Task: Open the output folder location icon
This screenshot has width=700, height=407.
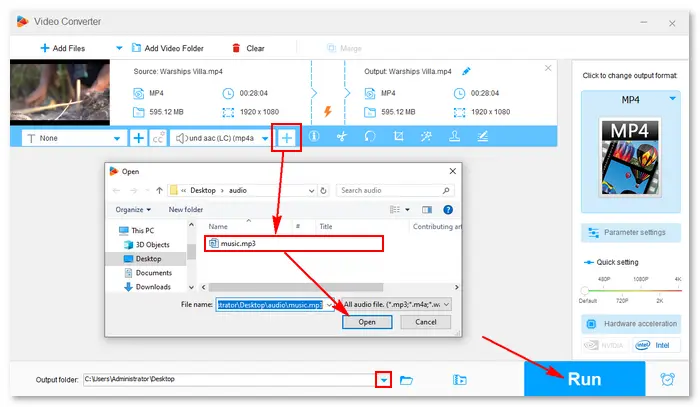Action: coord(459,380)
